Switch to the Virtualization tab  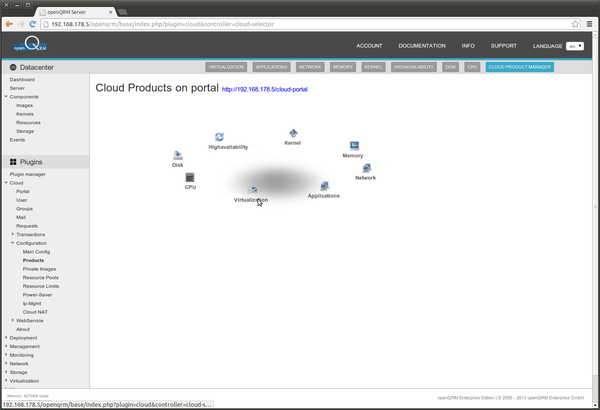coord(226,67)
